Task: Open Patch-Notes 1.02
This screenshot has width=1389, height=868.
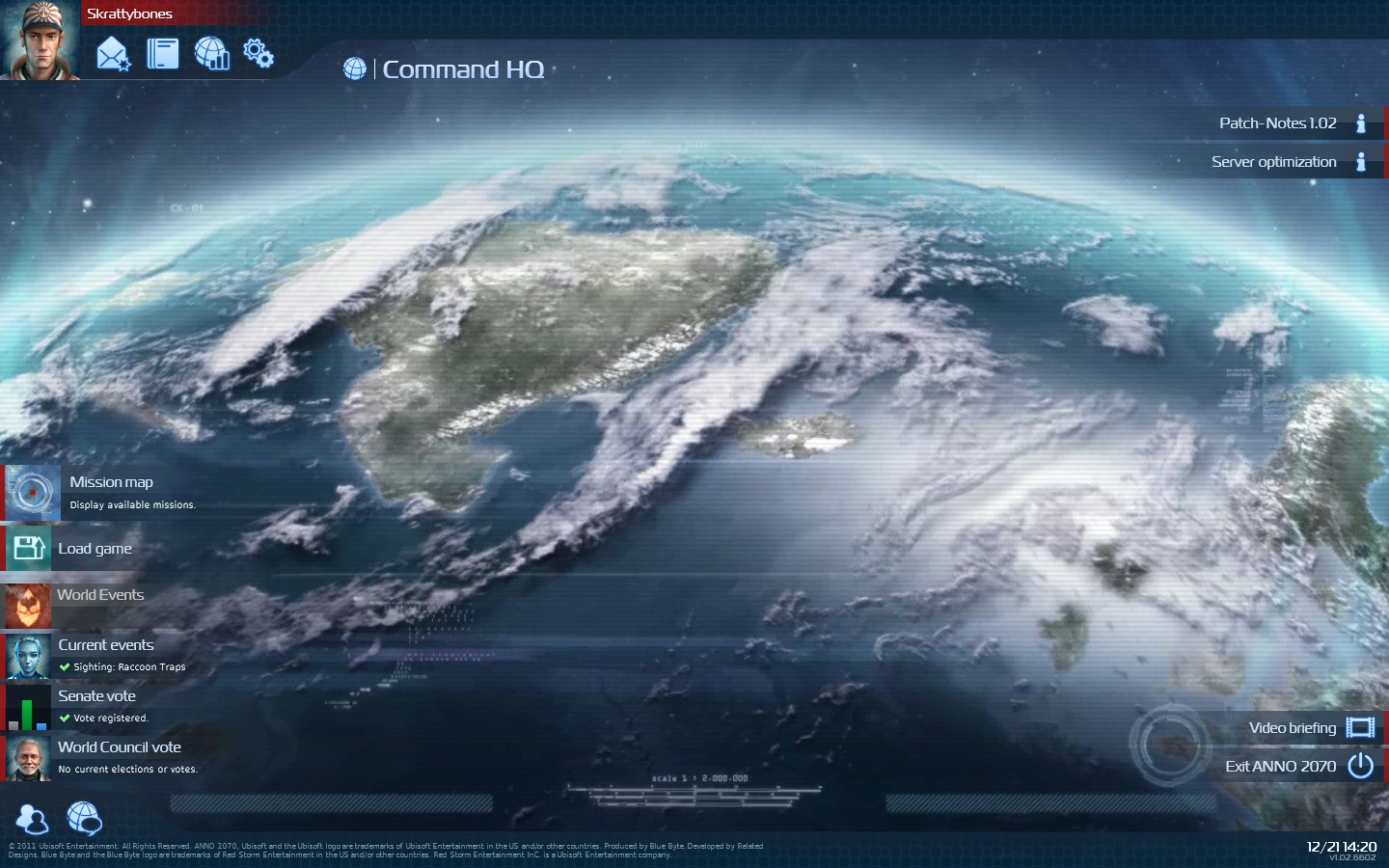Action: 1277,123
